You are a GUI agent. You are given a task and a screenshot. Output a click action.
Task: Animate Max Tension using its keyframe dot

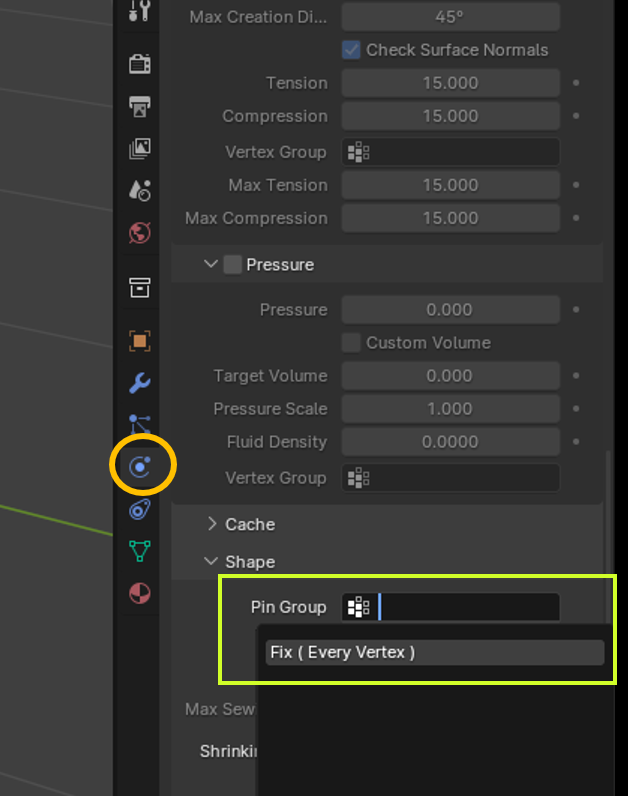(x=576, y=185)
